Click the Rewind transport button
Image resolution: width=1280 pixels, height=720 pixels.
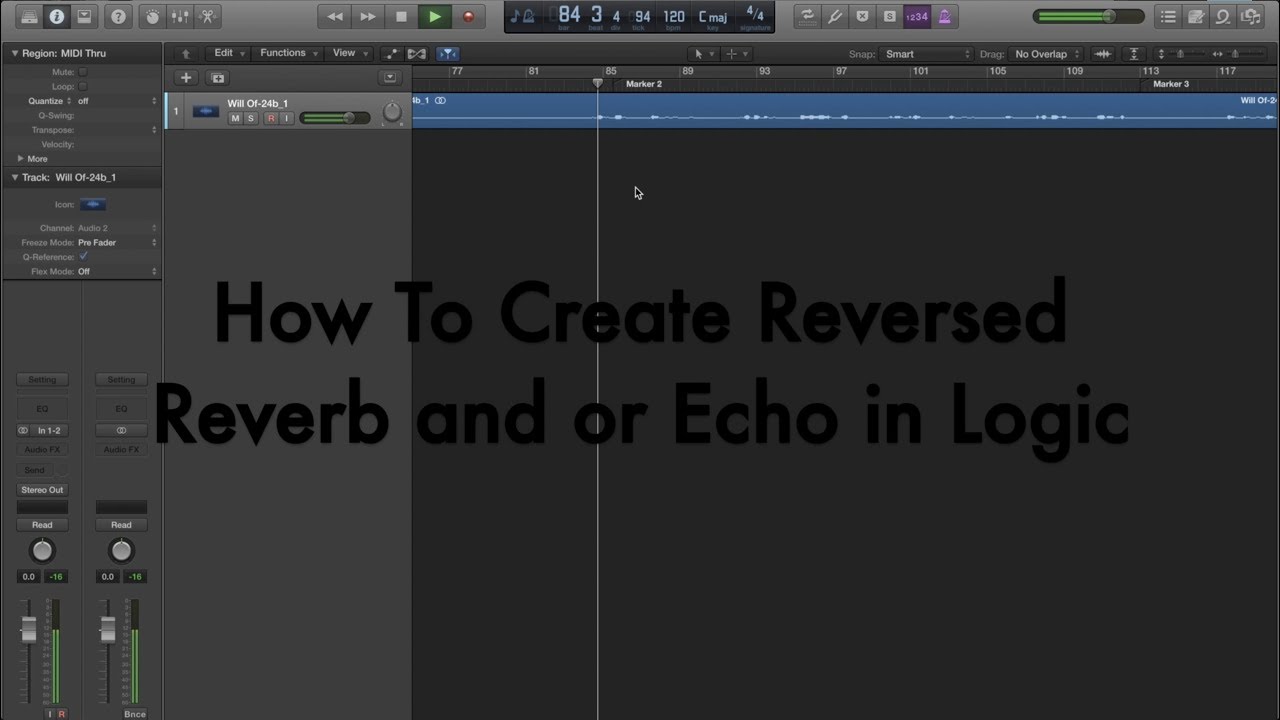335,16
